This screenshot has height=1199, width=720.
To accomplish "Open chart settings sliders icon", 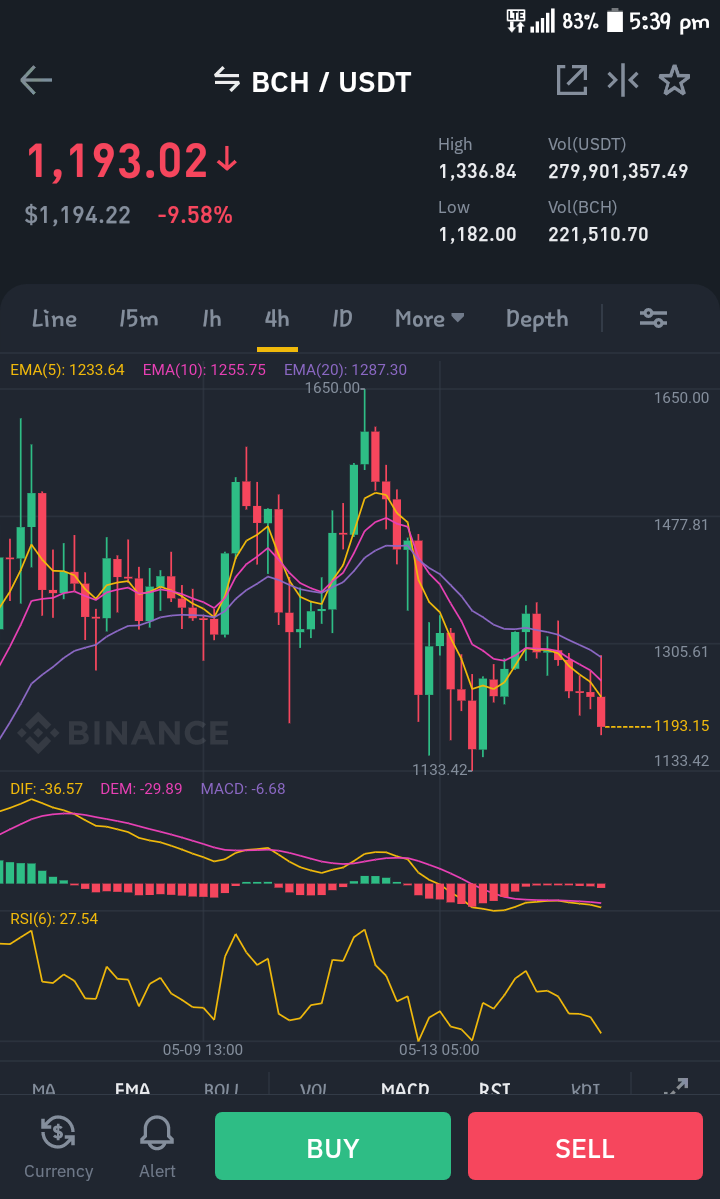I will (654, 318).
